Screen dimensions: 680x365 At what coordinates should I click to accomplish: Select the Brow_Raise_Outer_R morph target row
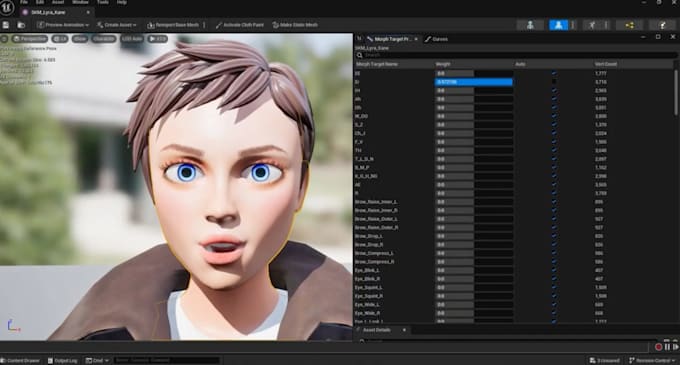click(x=514, y=228)
